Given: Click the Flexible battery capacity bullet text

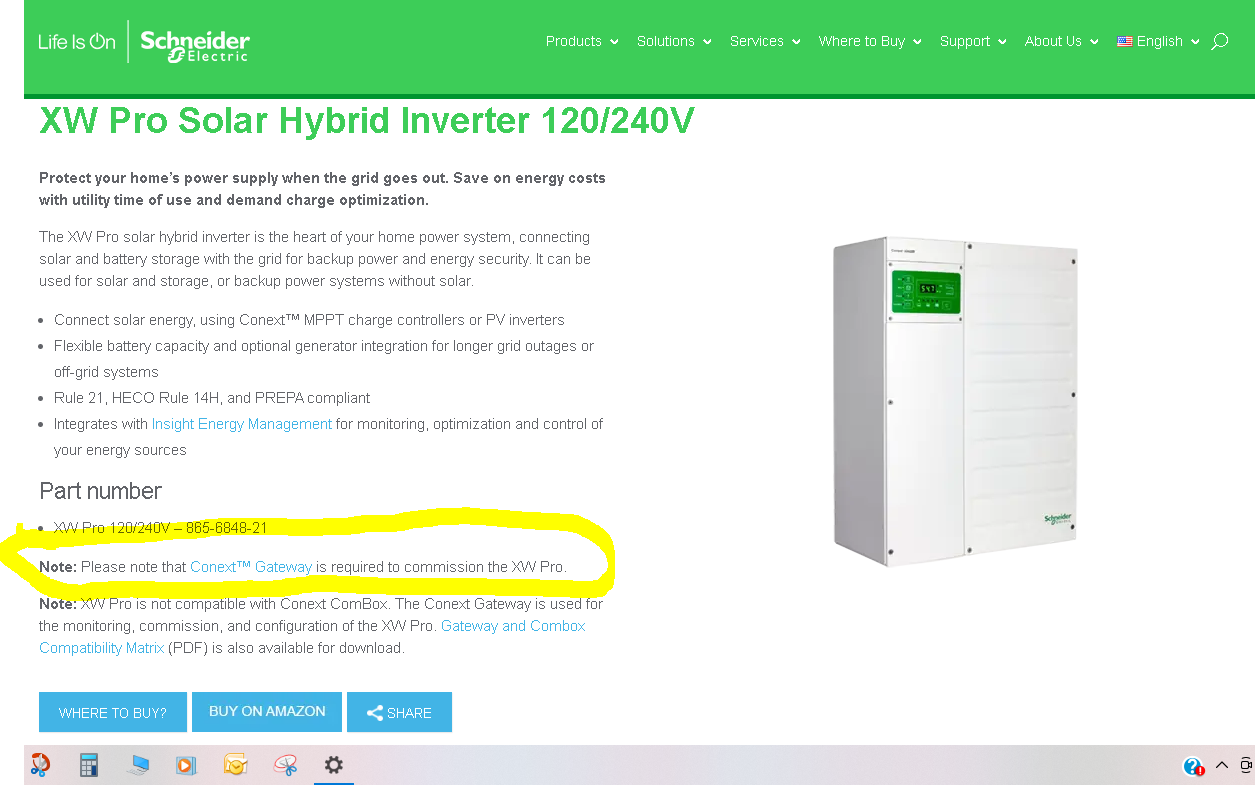Looking at the screenshot, I should pyautogui.click(x=324, y=359).
